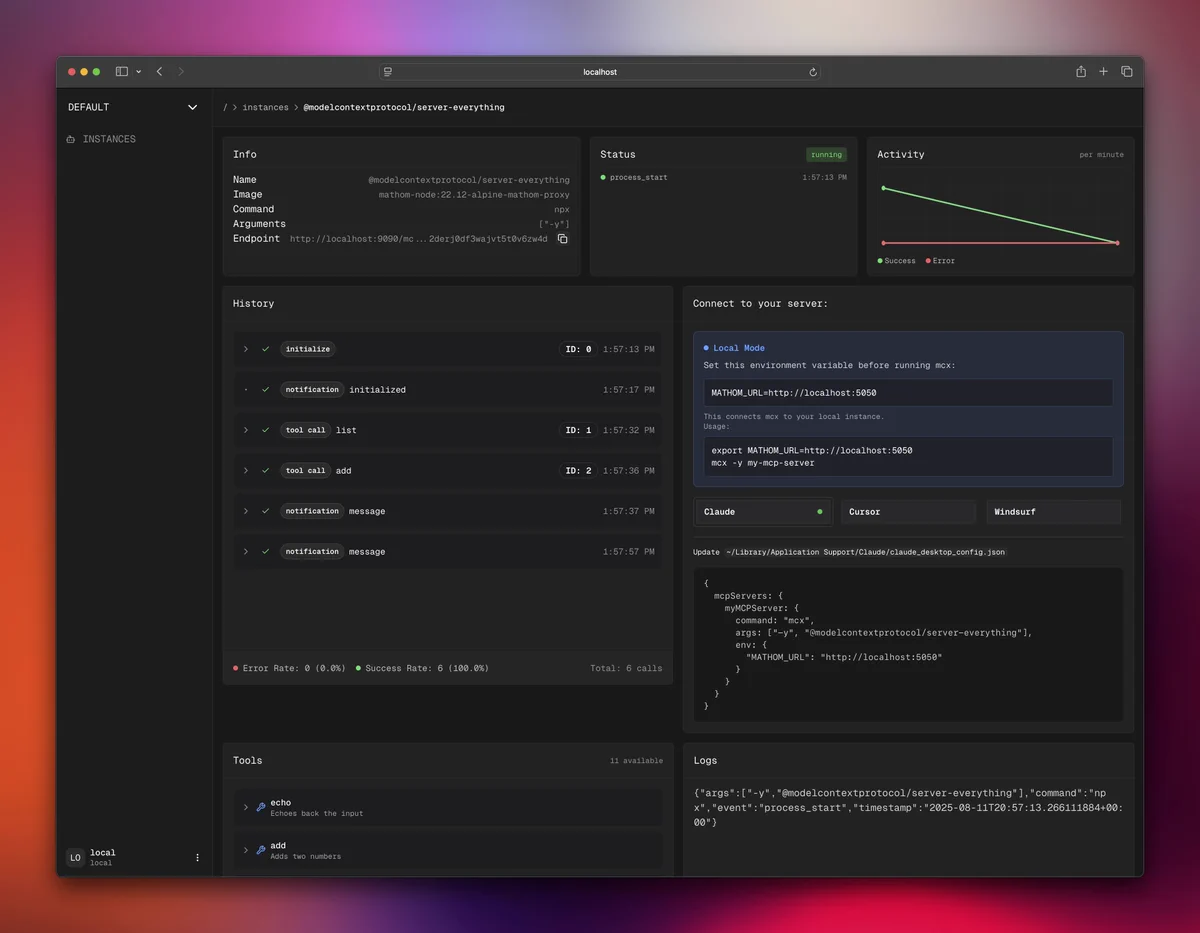This screenshot has height=933, width=1200.
Task: Click the ID: 1 badge
Action: pos(578,430)
